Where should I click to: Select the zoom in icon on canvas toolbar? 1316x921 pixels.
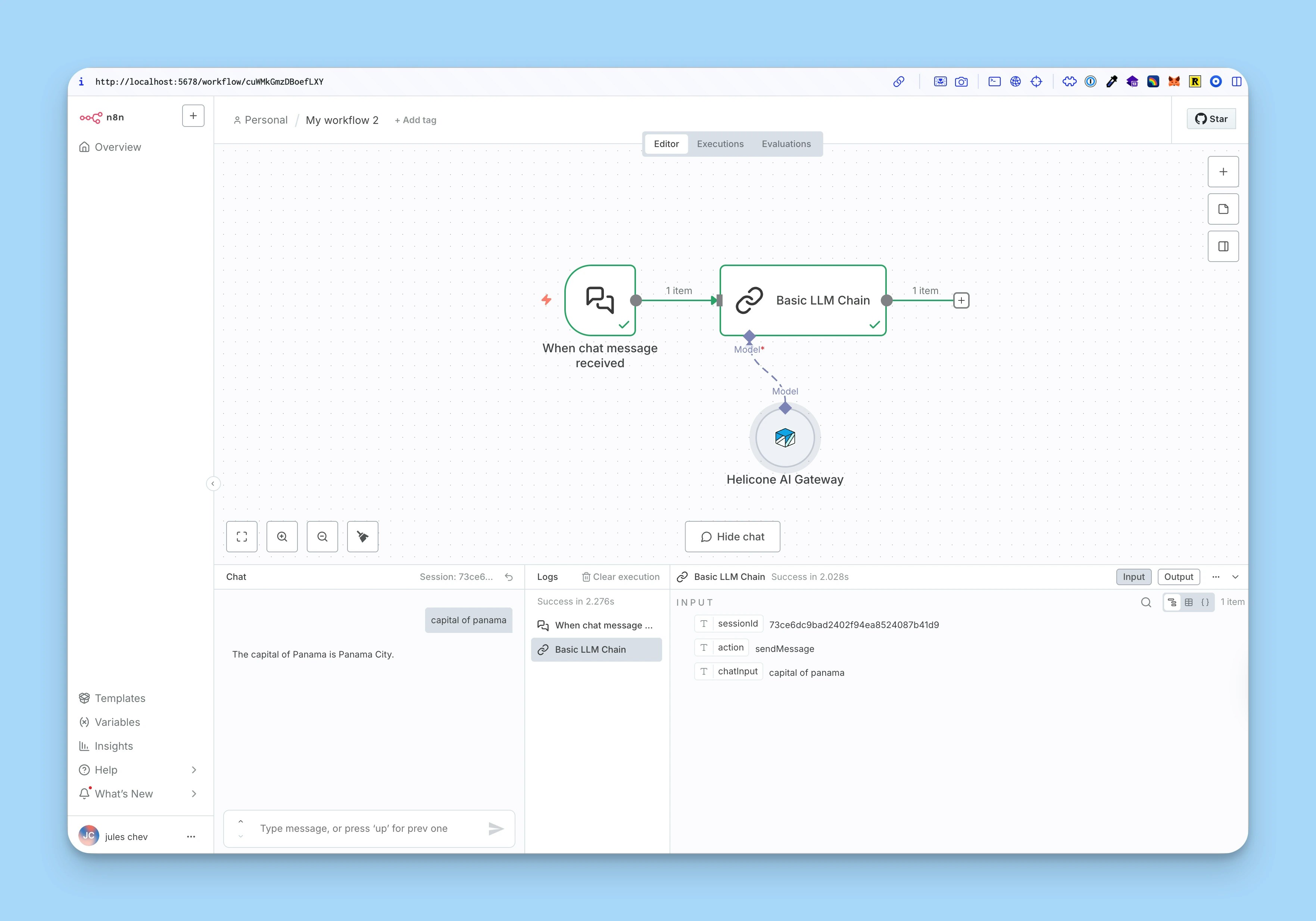pos(282,536)
